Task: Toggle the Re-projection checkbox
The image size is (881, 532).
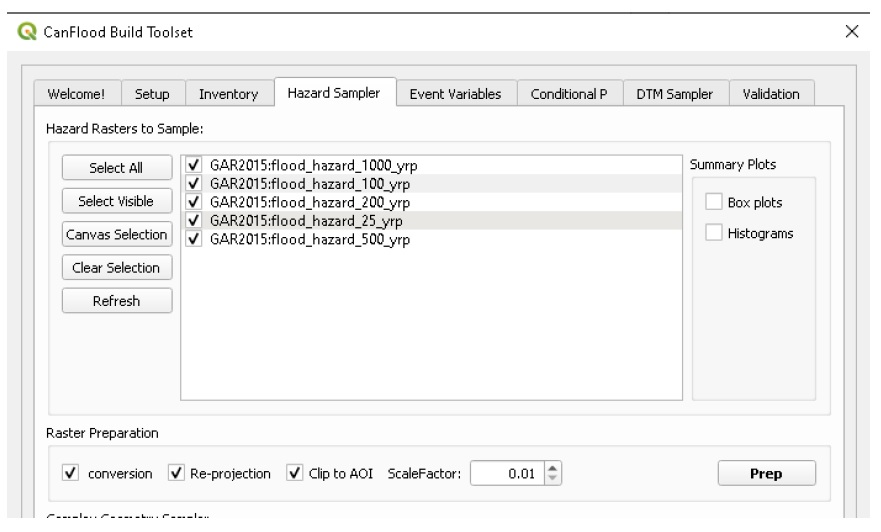Action: coord(176,473)
